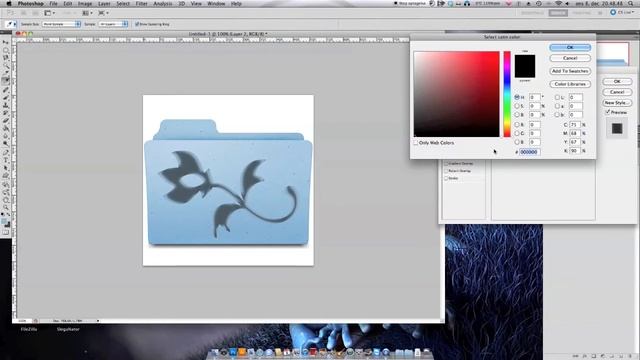
Task: Select the Path Selection tool
Action: tap(6, 168)
